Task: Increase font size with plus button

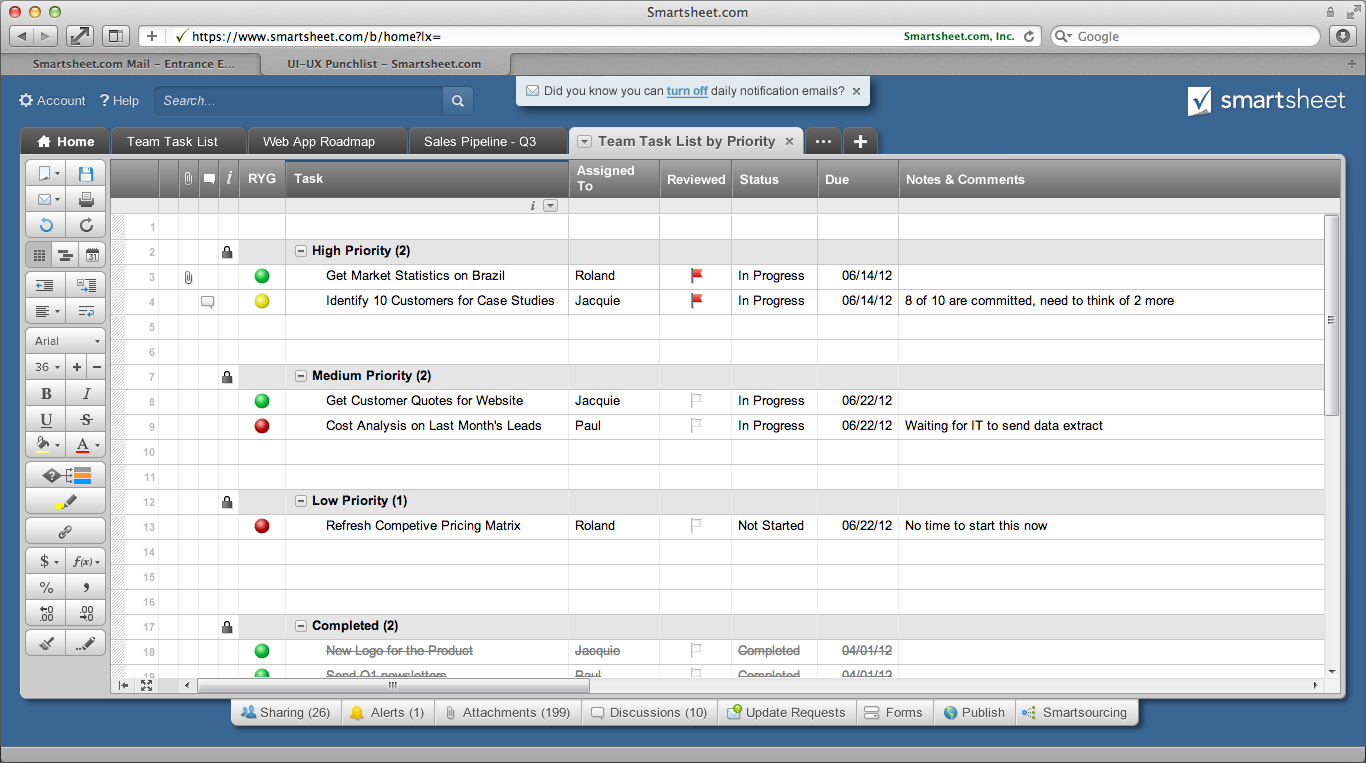Action: [x=77, y=367]
